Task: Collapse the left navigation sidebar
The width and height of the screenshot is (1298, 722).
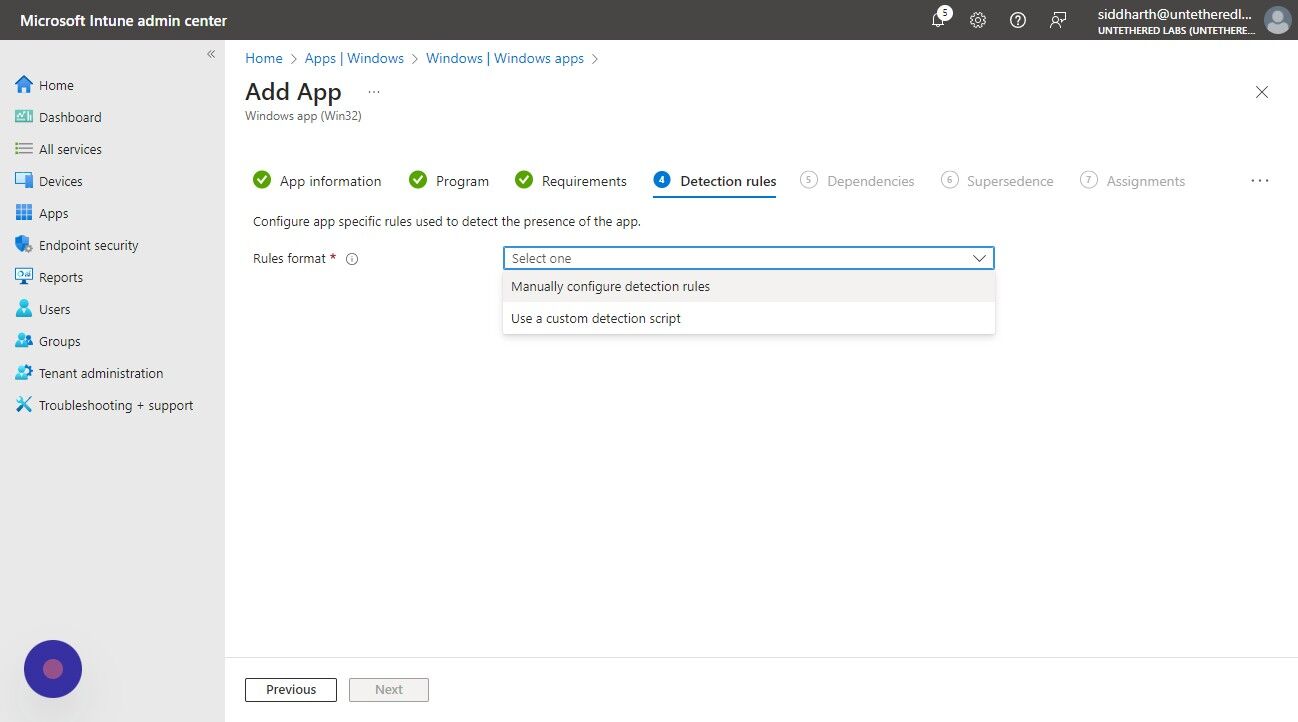Action: (x=211, y=54)
